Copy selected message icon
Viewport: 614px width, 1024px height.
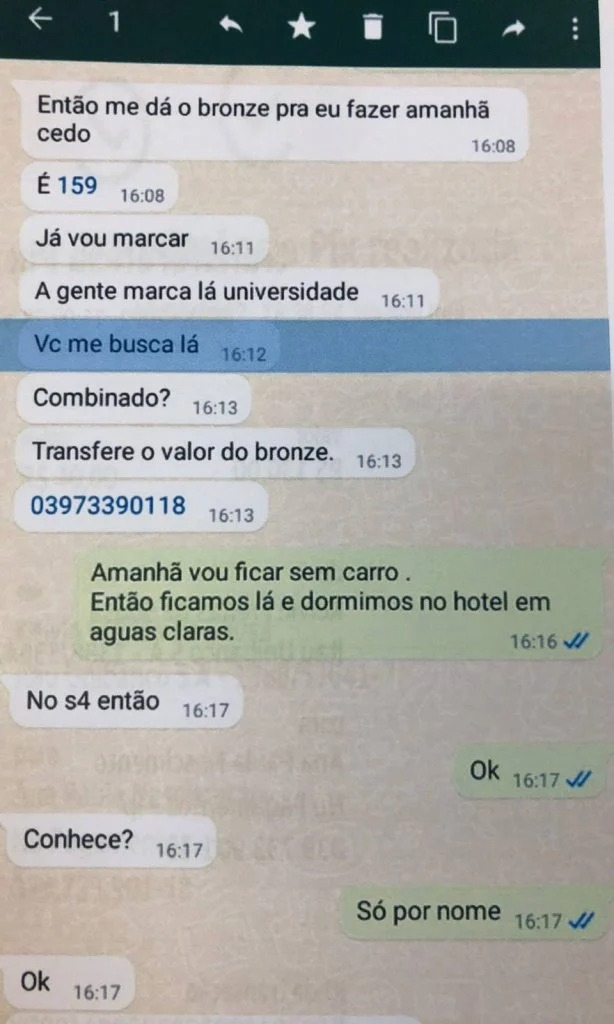coord(443,28)
